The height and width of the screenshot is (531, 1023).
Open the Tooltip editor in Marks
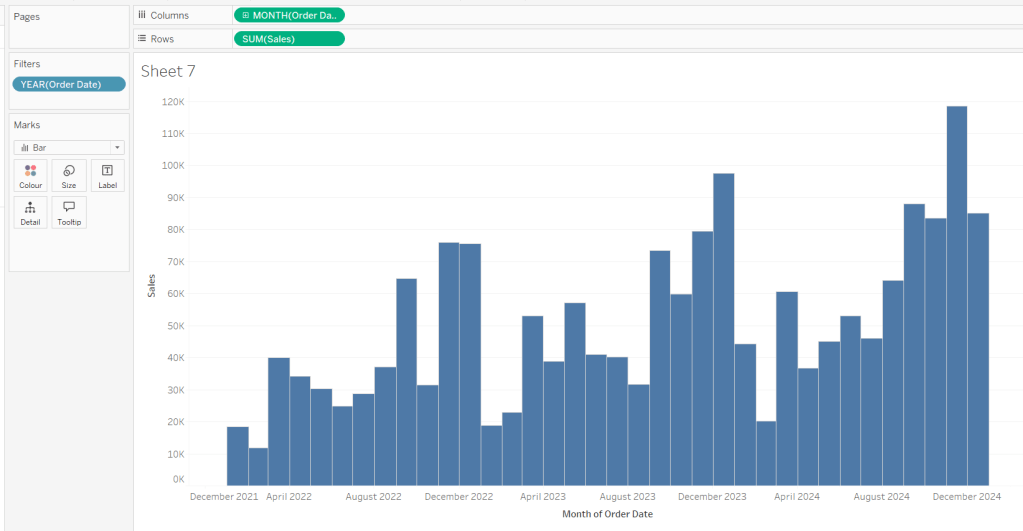click(x=69, y=212)
